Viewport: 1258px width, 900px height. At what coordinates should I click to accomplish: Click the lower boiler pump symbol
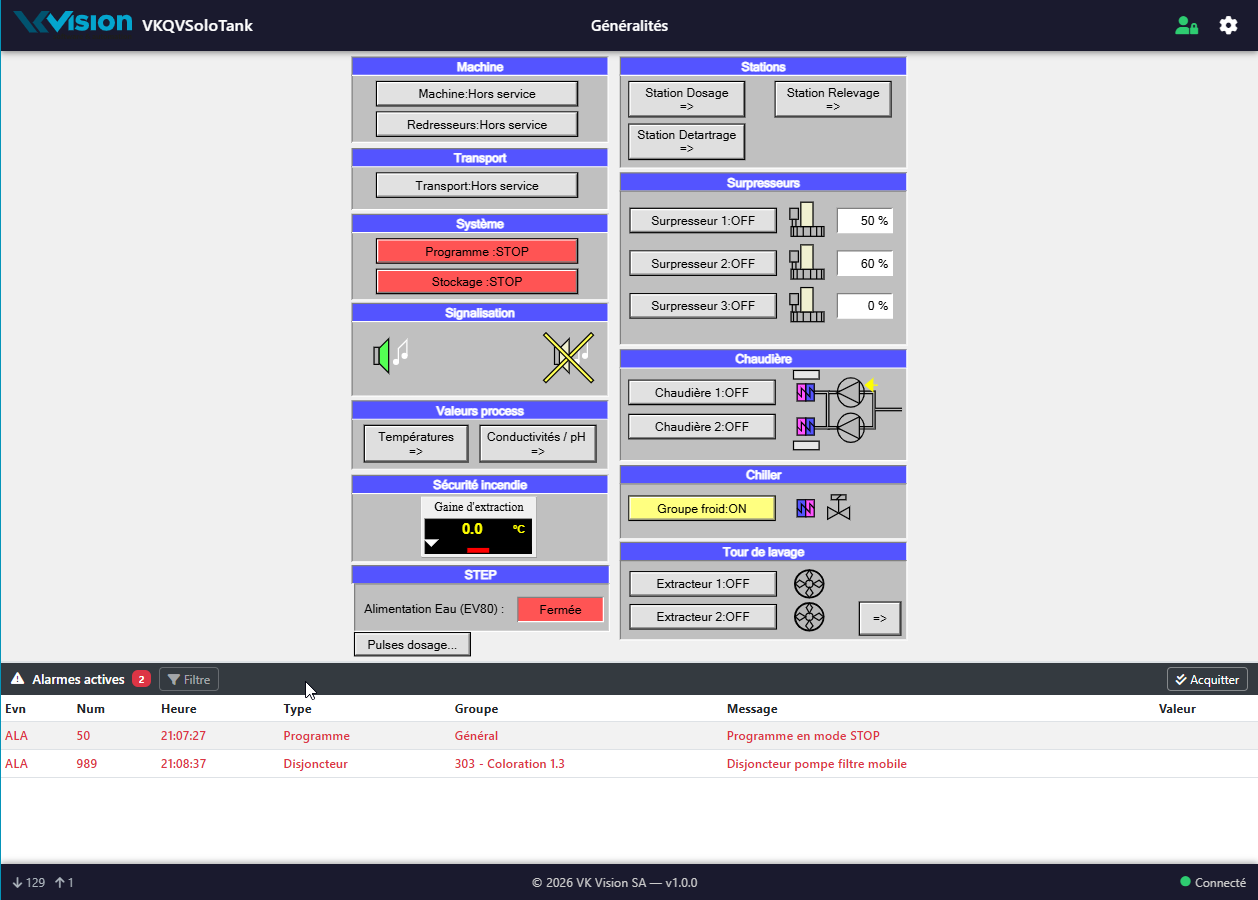point(851,427)
